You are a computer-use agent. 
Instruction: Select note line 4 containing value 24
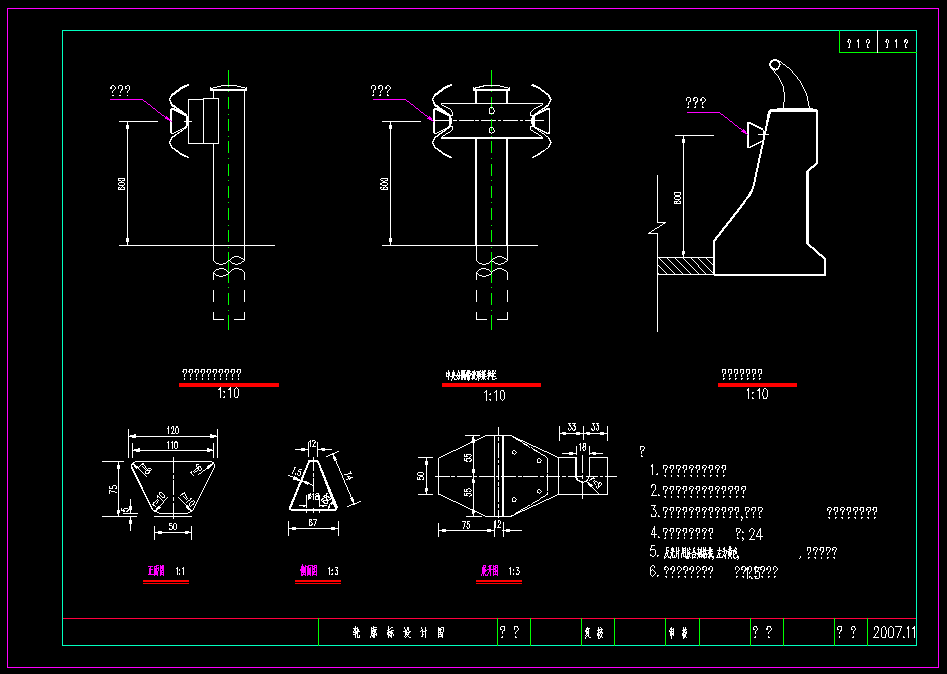coord(706,534)
